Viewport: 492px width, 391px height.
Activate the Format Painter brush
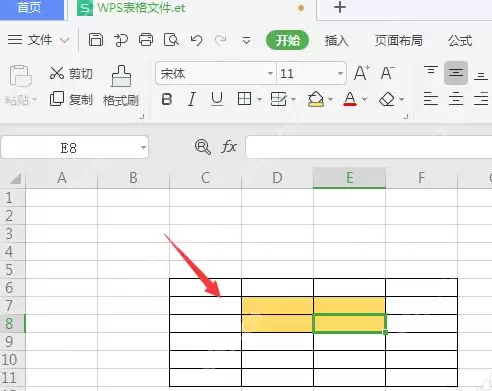121,76
